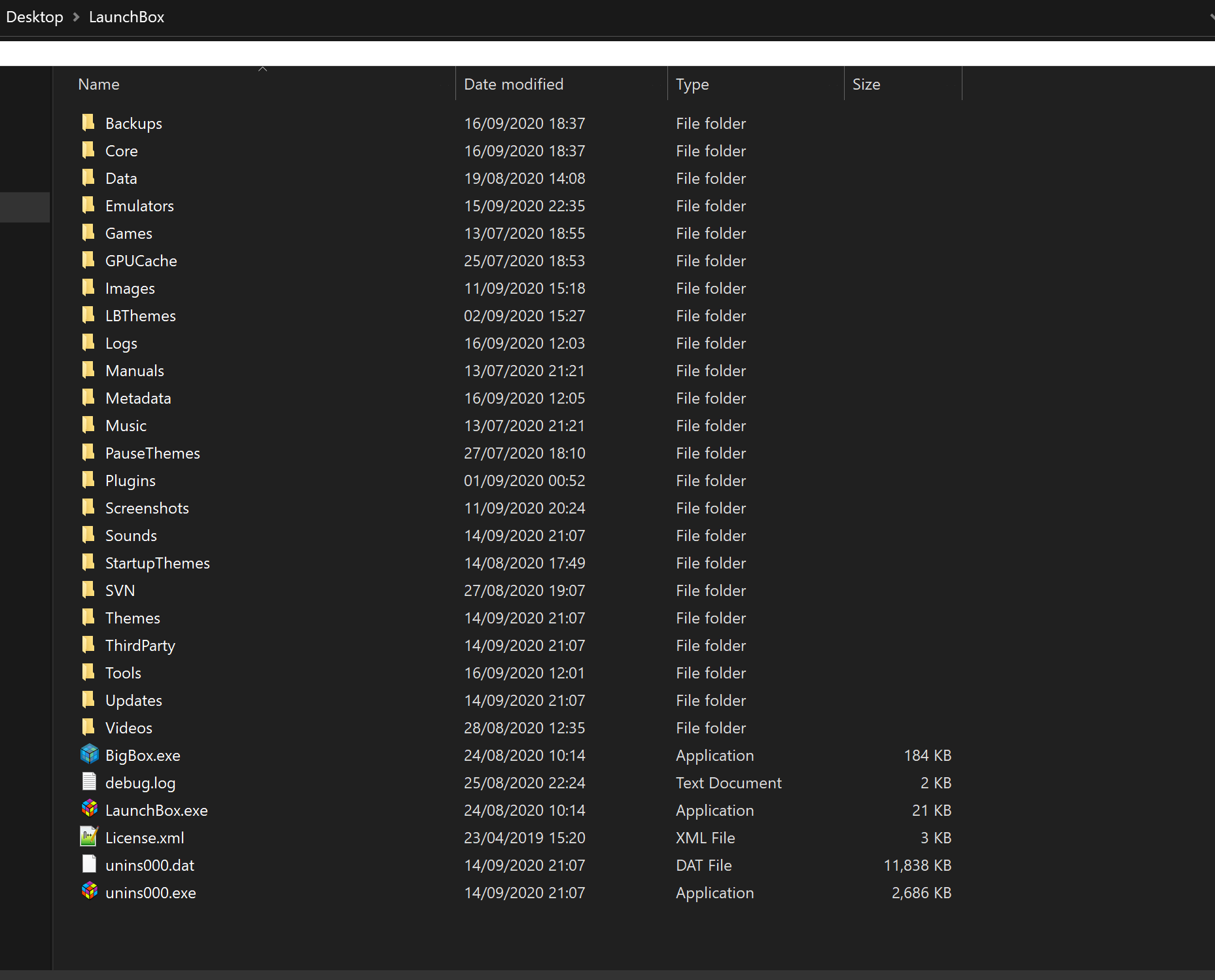Click the date 25/08/2020 22:24 for debug.log
Image resolution: width=1215 pixels, height=980 pixels.
pos(525,783)
